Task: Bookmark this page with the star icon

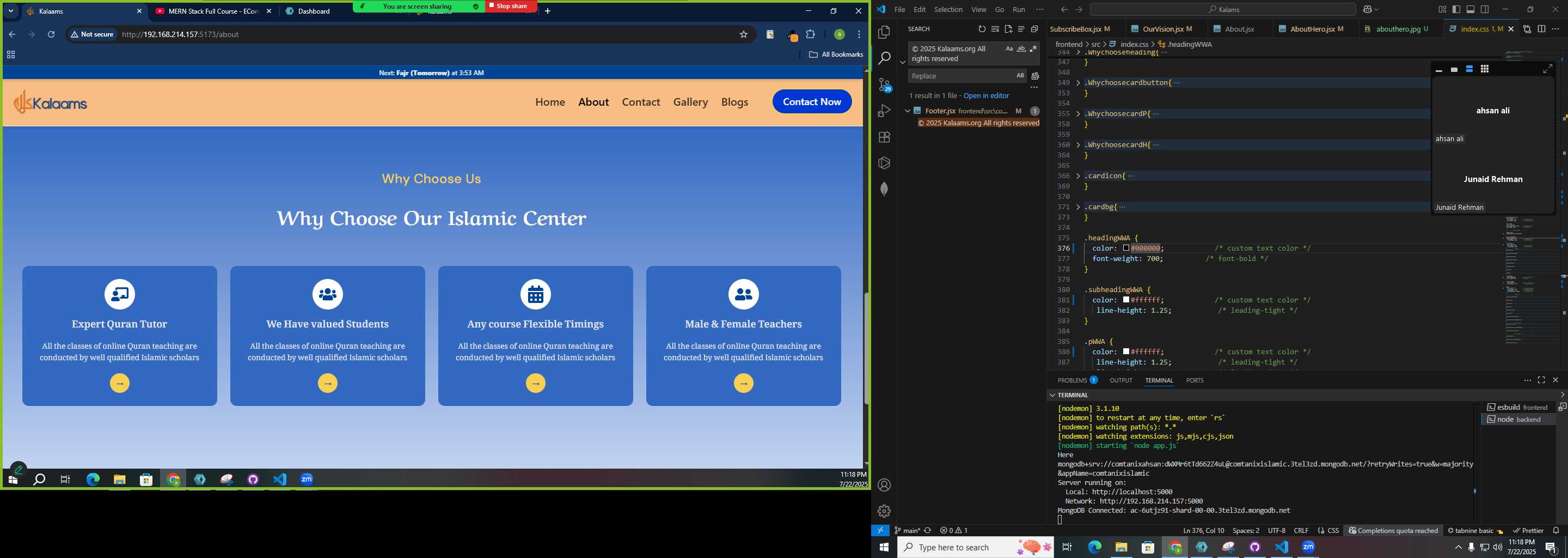Action: coord(743,35)
